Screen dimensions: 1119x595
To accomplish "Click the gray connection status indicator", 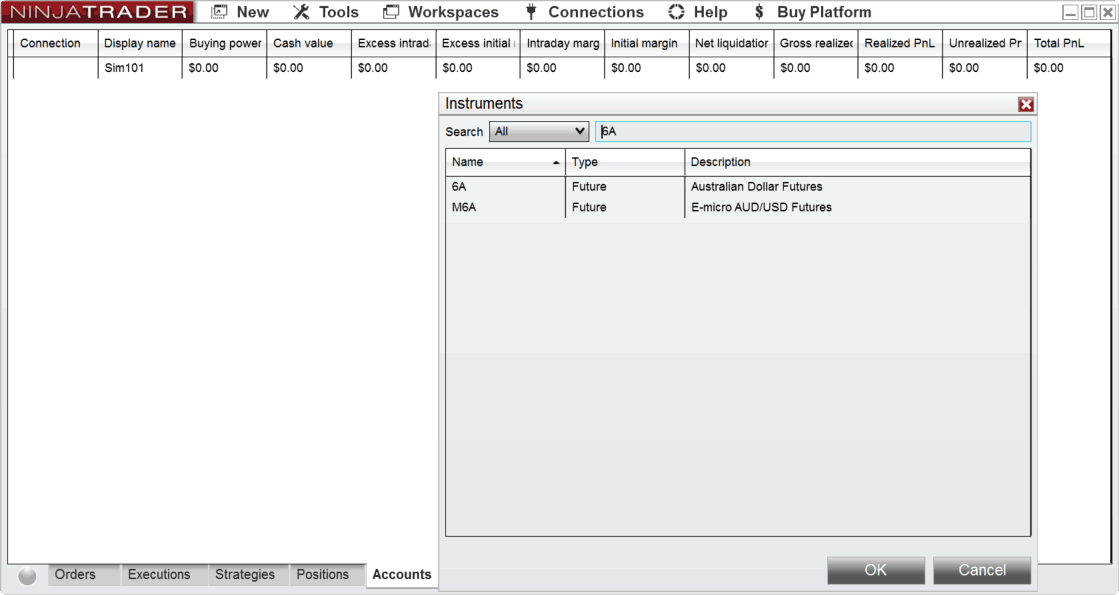I will (x=27, y=576).
